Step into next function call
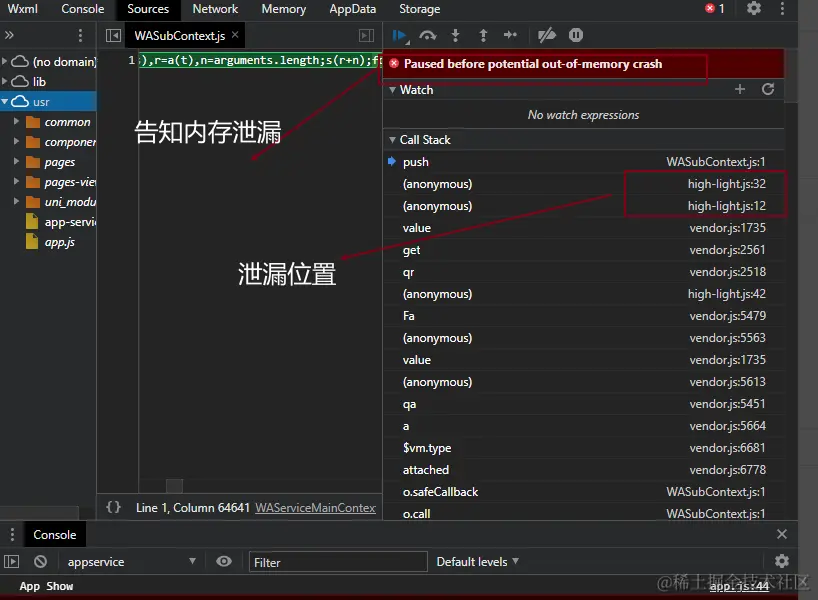Viewport: 818px width, 600px height. coord(455,35)
